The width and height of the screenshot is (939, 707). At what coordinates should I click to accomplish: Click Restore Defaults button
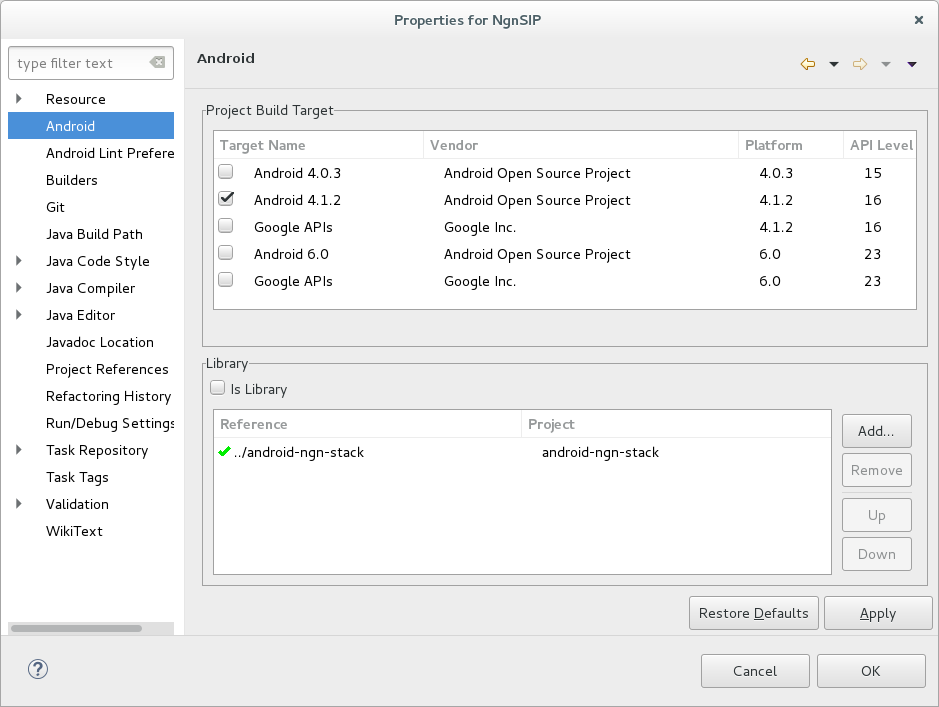(753, 613)
